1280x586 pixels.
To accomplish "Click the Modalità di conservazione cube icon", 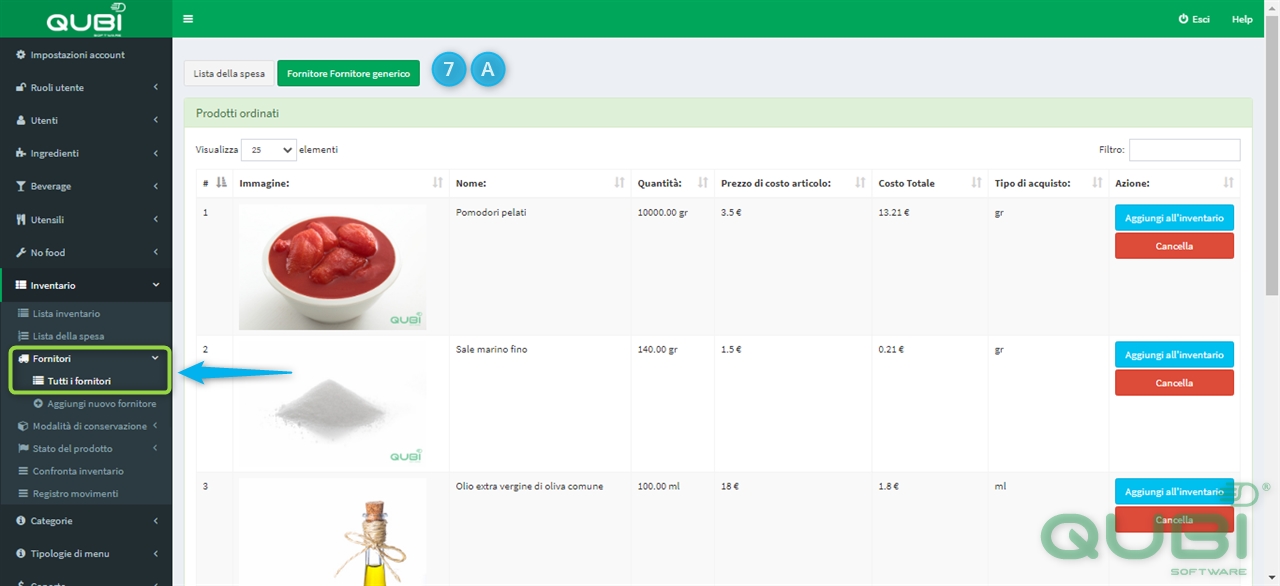I will [23, 426].
